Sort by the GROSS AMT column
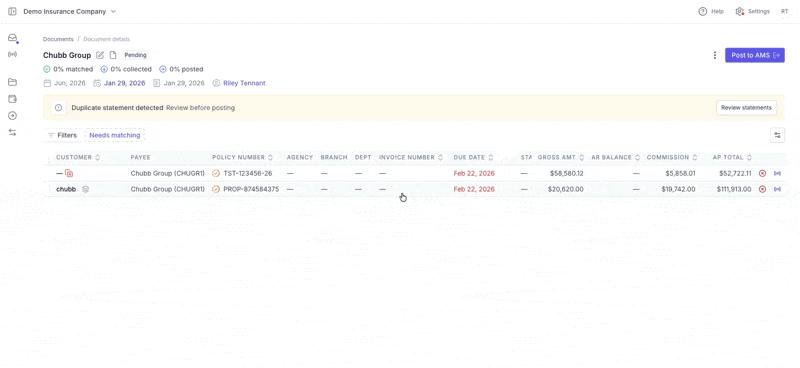This screenshot has width=800, height=368. pyautogui.click(x=561, y=157)
